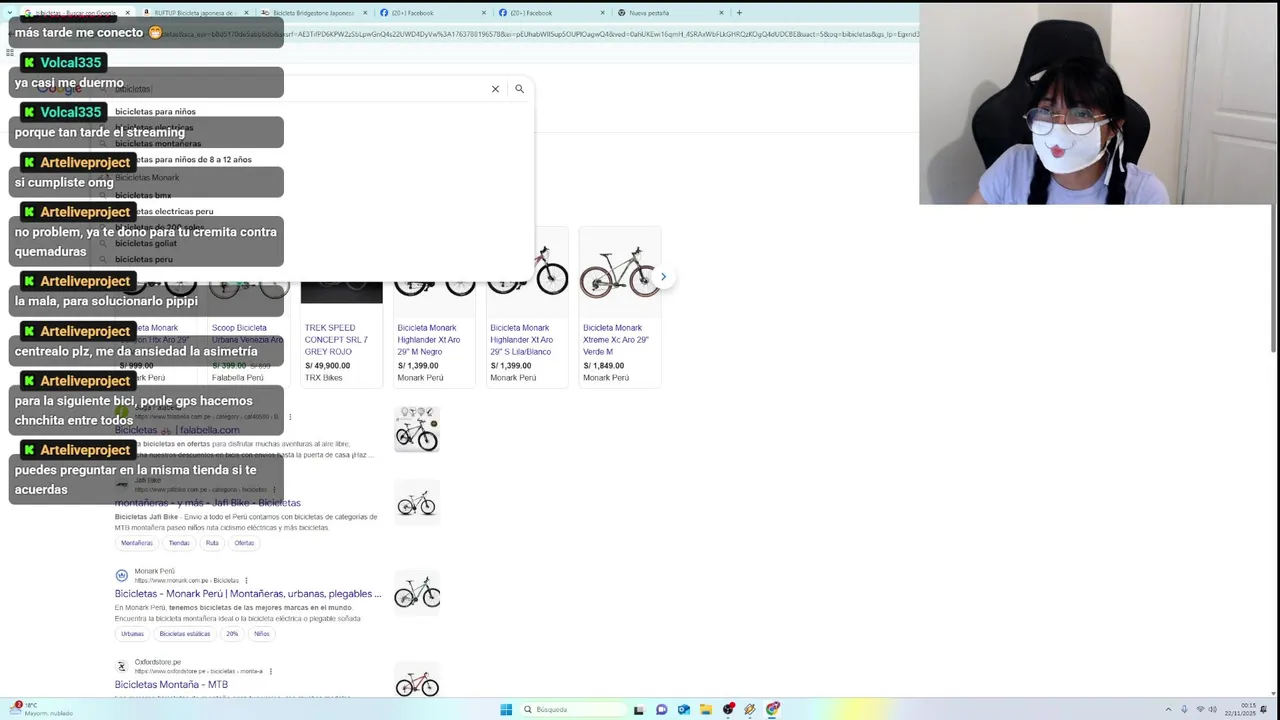The width and height of the screenshot is (1280, 720).
Task: Select suggestion bicicletas goliat
Action: 146,244
